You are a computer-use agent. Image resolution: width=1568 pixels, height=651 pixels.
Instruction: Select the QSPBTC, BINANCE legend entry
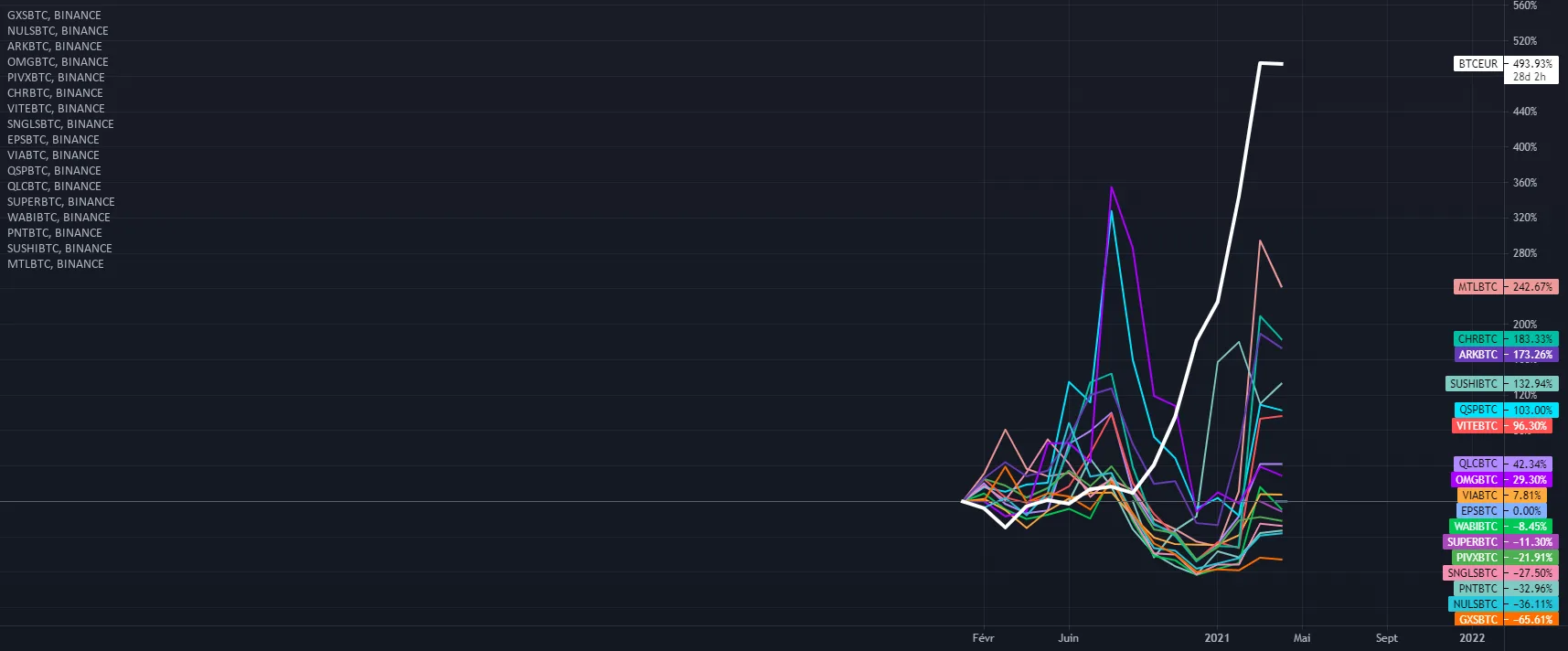pos(54,171)
